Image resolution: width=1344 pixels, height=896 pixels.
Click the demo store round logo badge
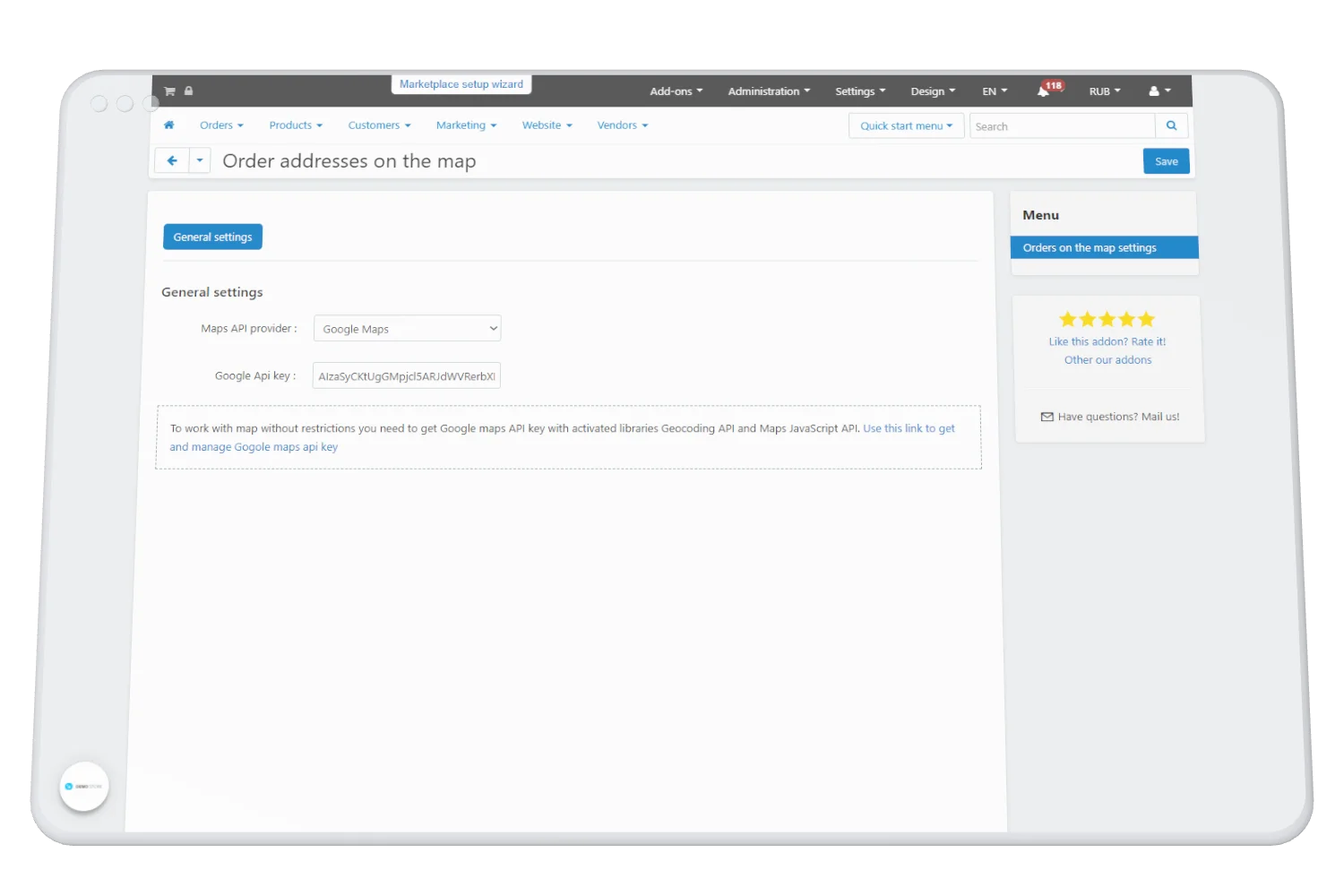point(84,787)
